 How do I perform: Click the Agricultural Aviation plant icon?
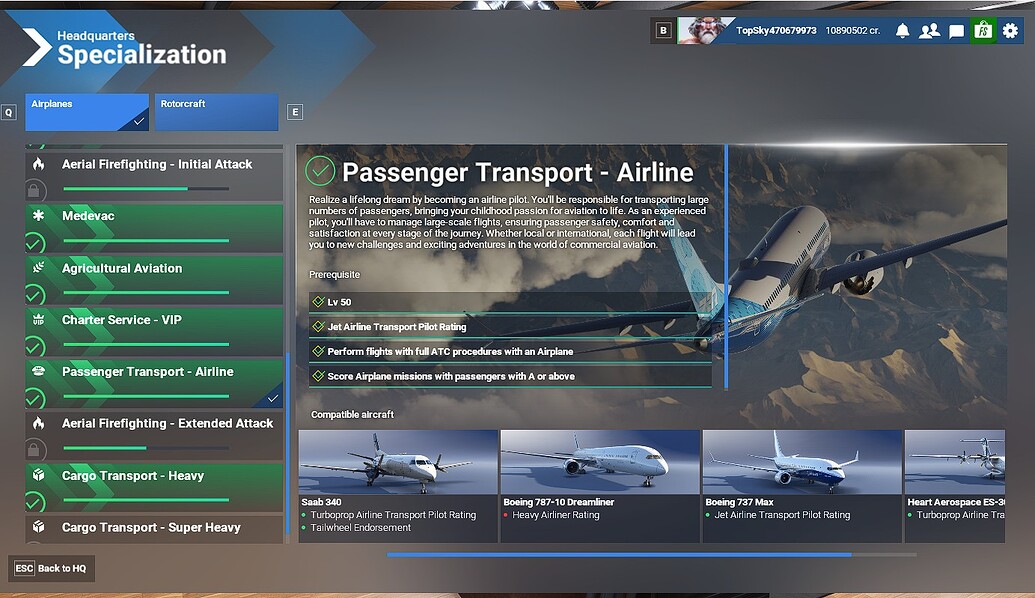[38, 267]
